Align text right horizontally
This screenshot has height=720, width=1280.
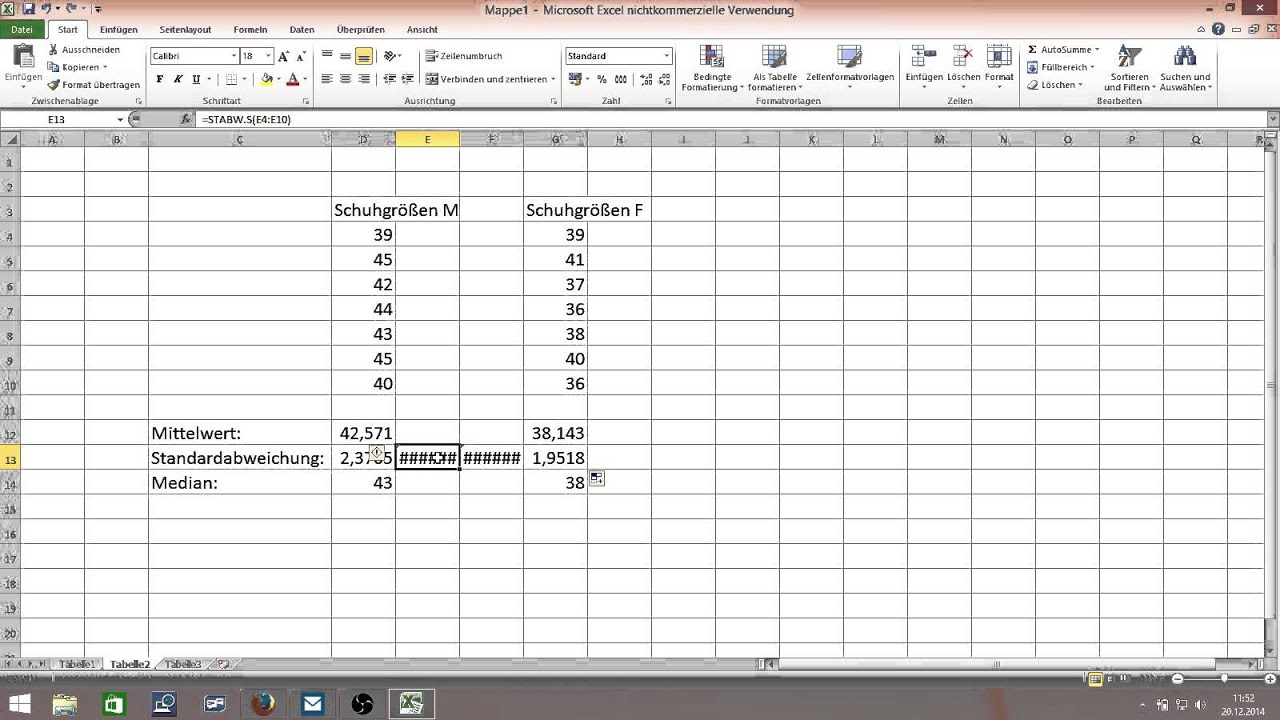[364, 79]
